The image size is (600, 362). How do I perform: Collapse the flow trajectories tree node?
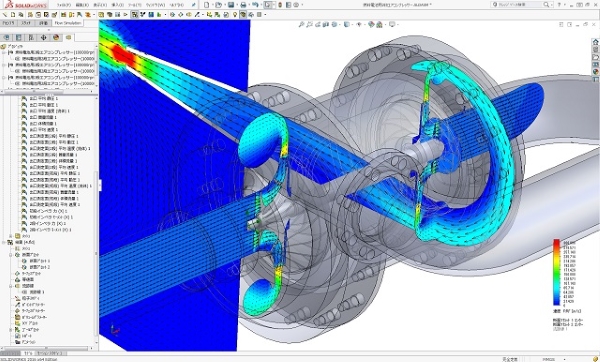11,286
